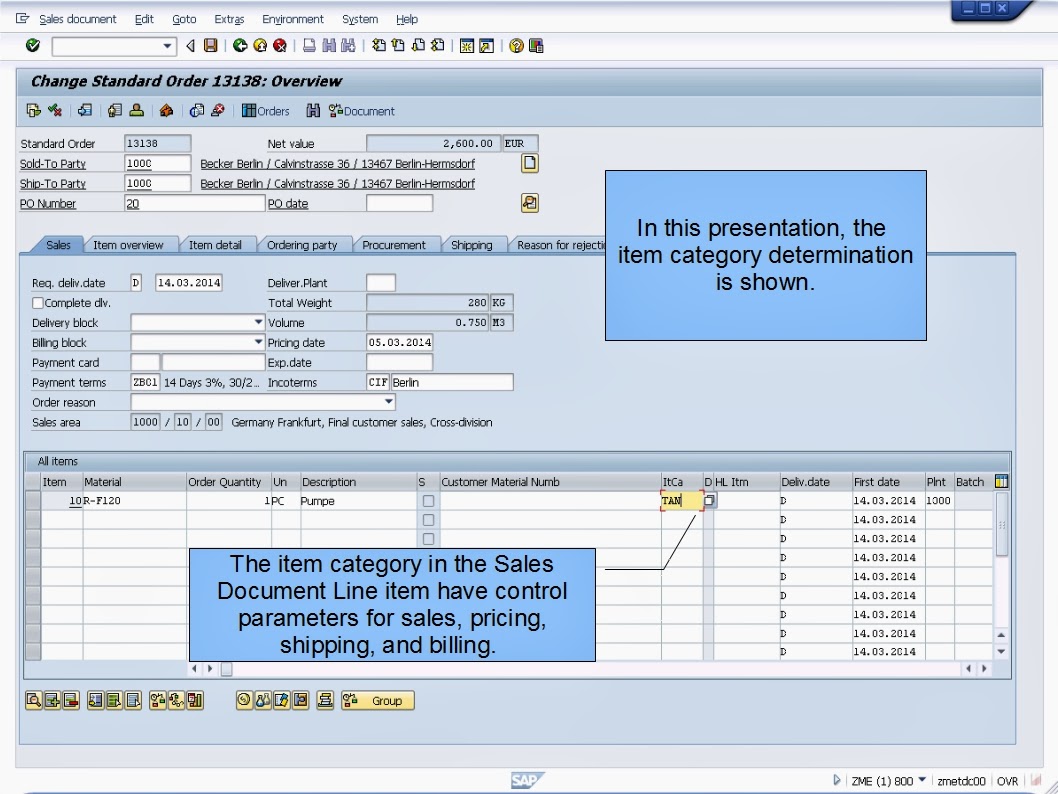Open the Environment menu
Screen dimensions: 1058x794
(x=292, y=18)
